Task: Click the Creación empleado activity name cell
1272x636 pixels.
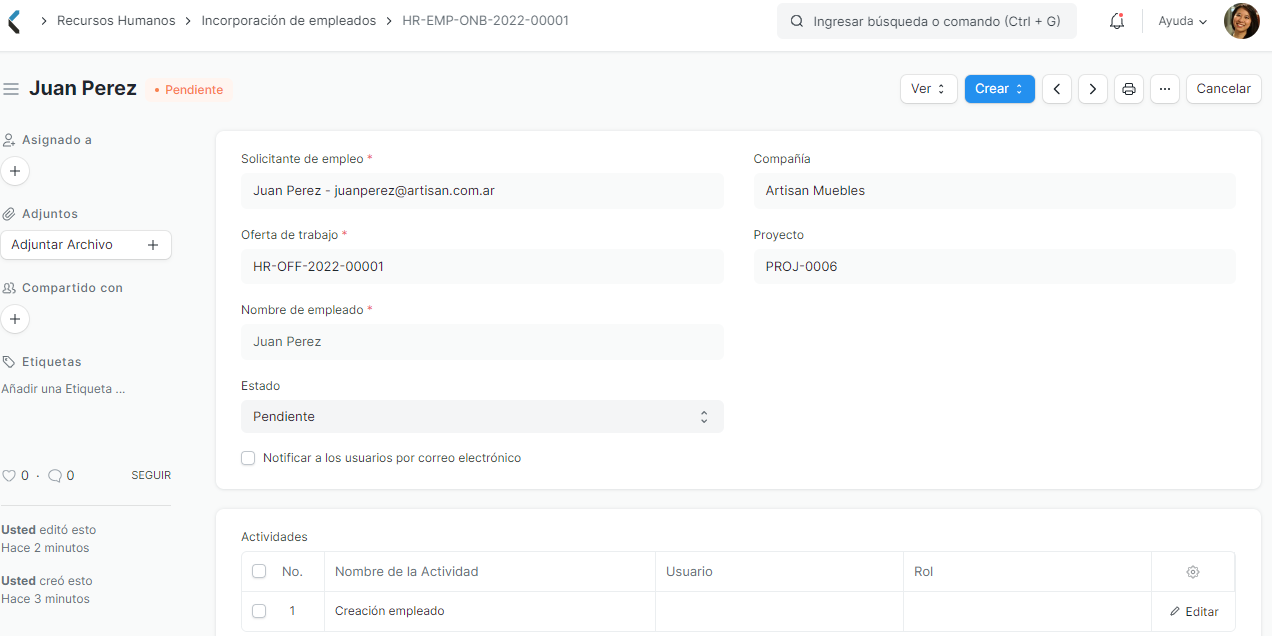Action: [x=490, y=611]
